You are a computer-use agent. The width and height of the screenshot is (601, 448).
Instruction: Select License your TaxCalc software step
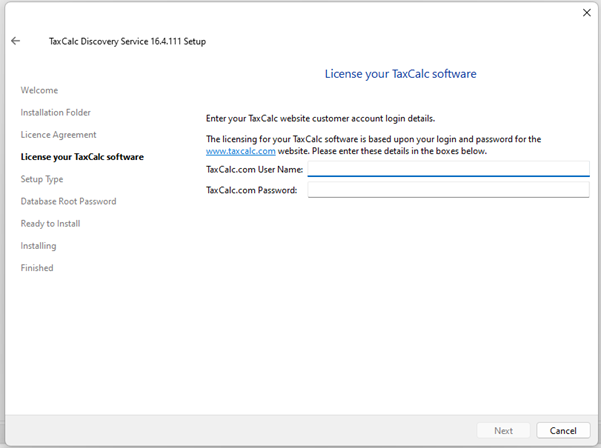point(81,157)
